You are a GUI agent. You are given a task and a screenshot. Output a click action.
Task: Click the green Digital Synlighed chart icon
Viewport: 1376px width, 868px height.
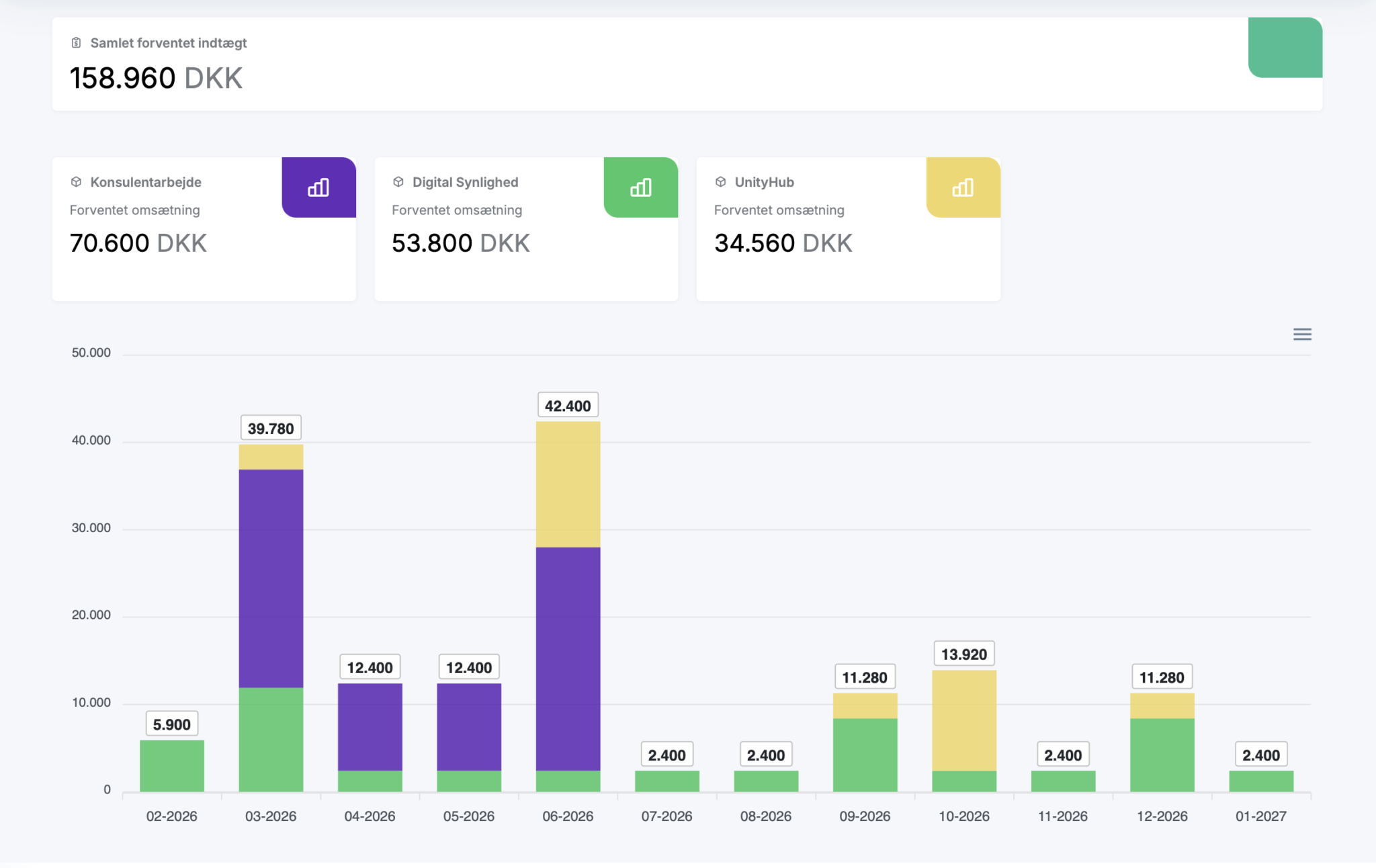(640, 187)
